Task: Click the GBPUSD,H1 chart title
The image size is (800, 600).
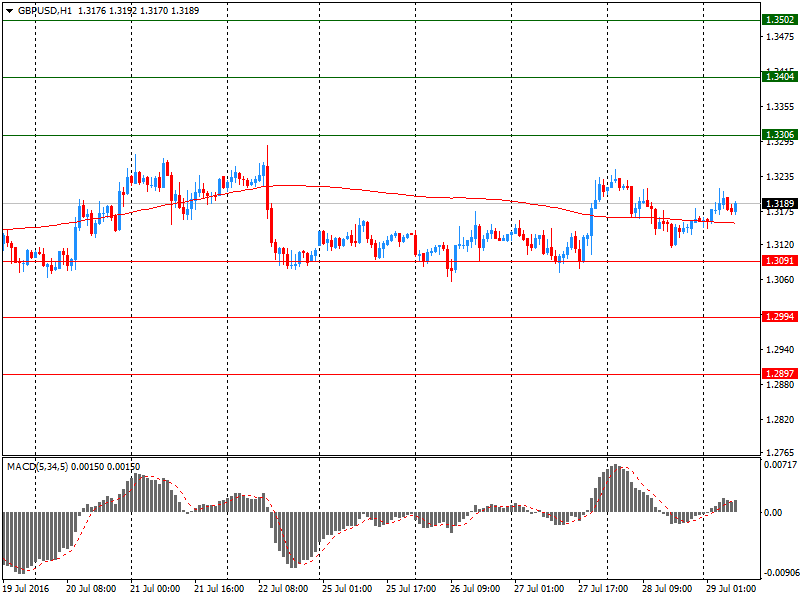Action: [45, 11]
